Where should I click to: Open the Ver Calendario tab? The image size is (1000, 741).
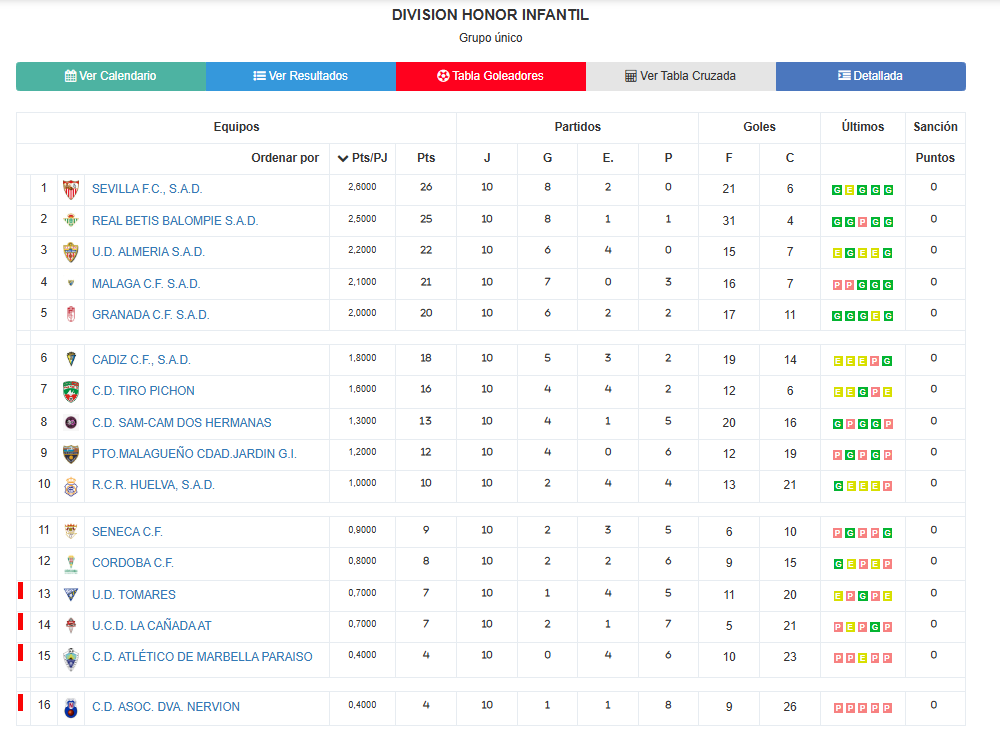coord(110,76)
